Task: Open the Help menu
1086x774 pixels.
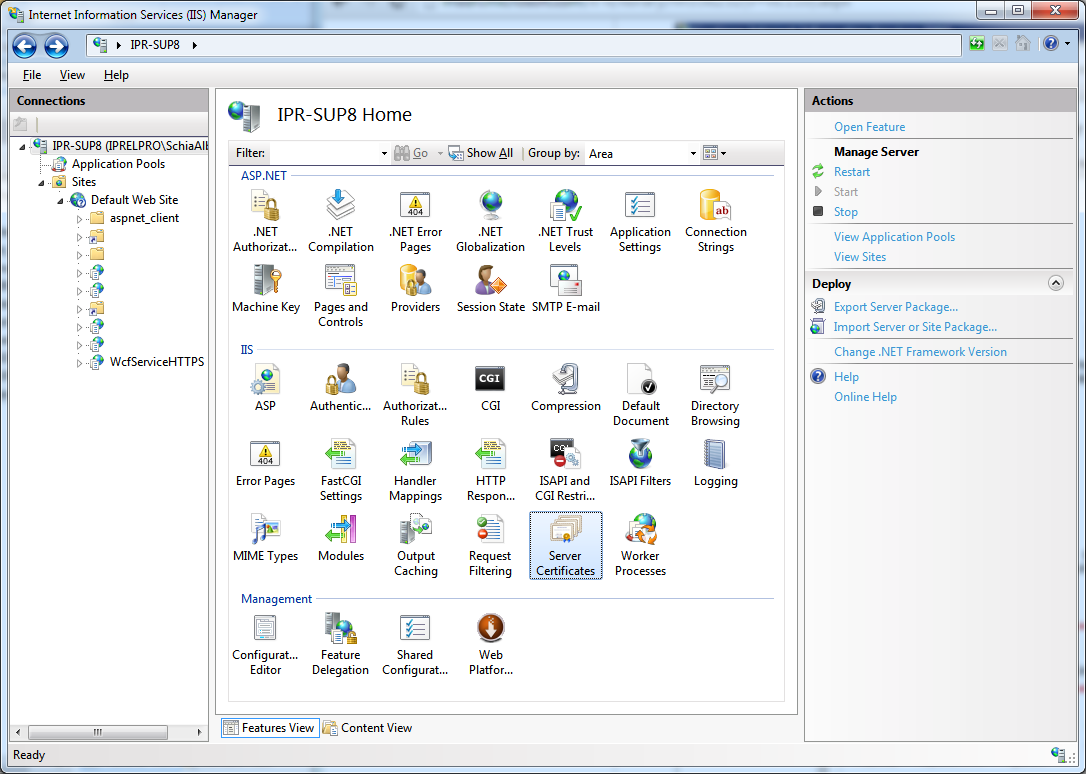Action: (x=116, y=75)
